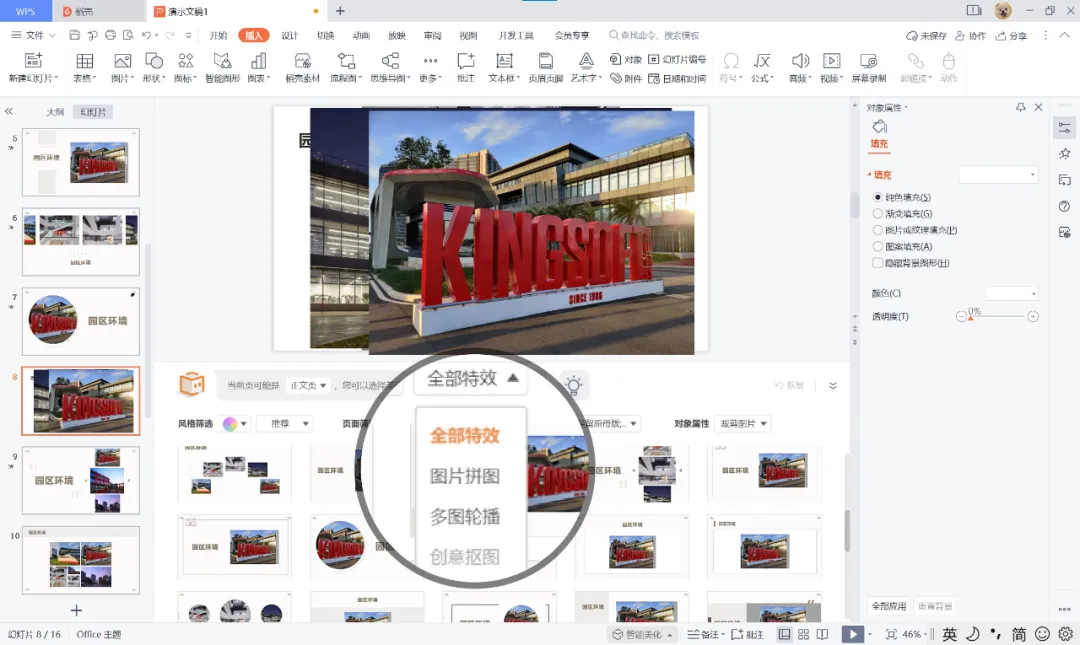Select 图片或纹理填充 radio option
The image size is (1080, 645).
pos(878,230)
